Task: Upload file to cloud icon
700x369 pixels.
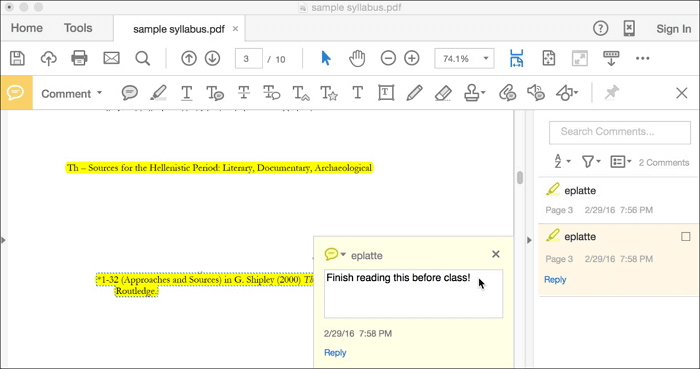Action: tap(49, 58)
